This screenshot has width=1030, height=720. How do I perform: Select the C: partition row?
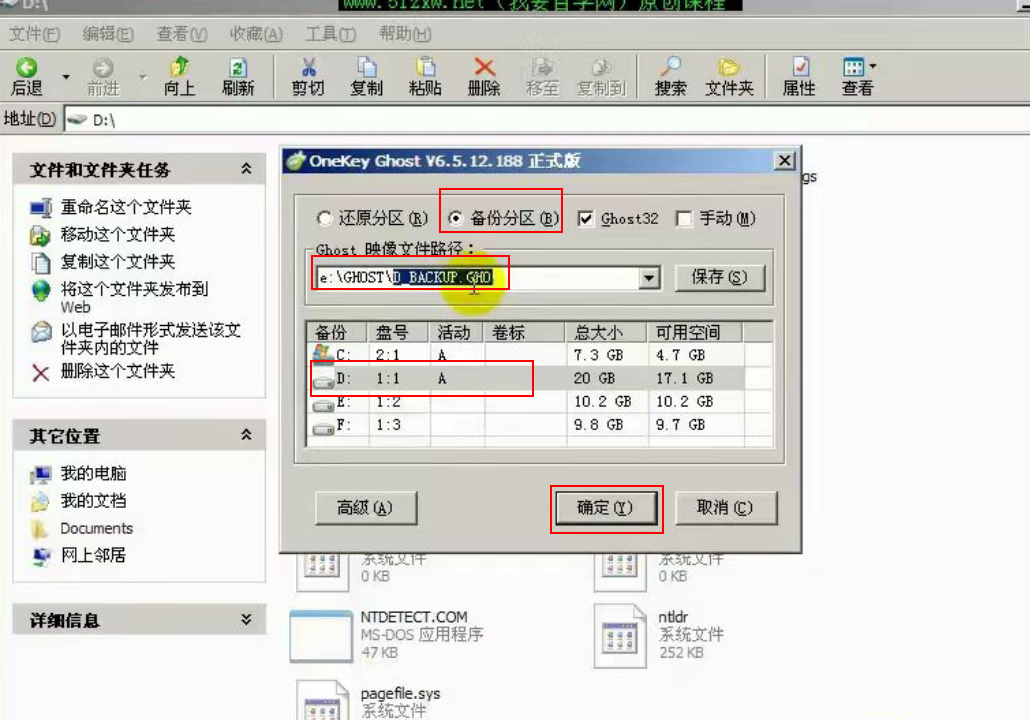(541, 355)
